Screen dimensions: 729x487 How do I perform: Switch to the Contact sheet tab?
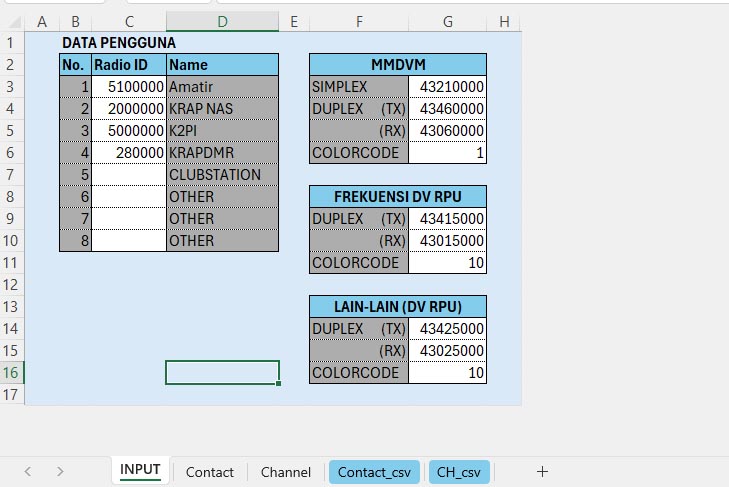click(x=210, y=472)
